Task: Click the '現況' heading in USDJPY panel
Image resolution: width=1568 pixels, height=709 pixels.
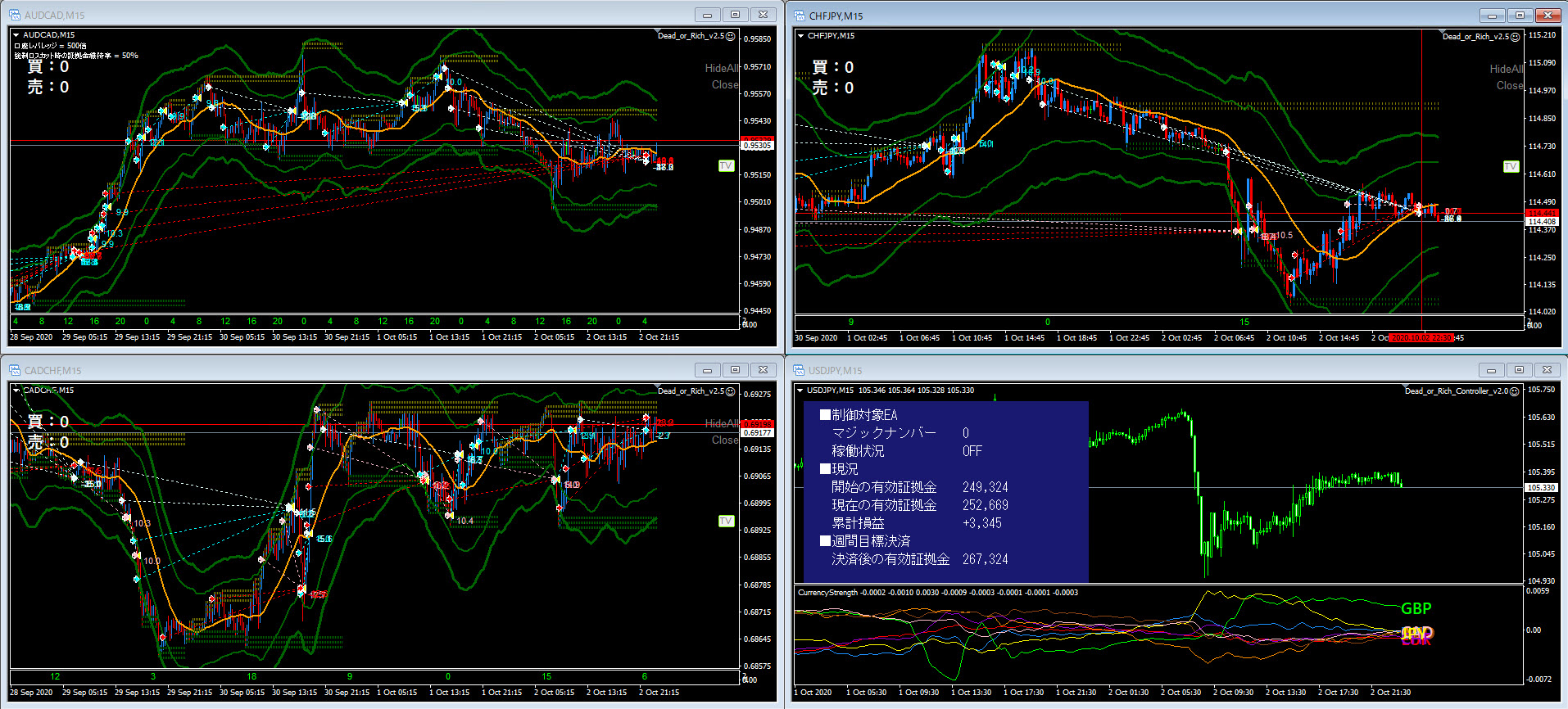Action: click(839, 469)
